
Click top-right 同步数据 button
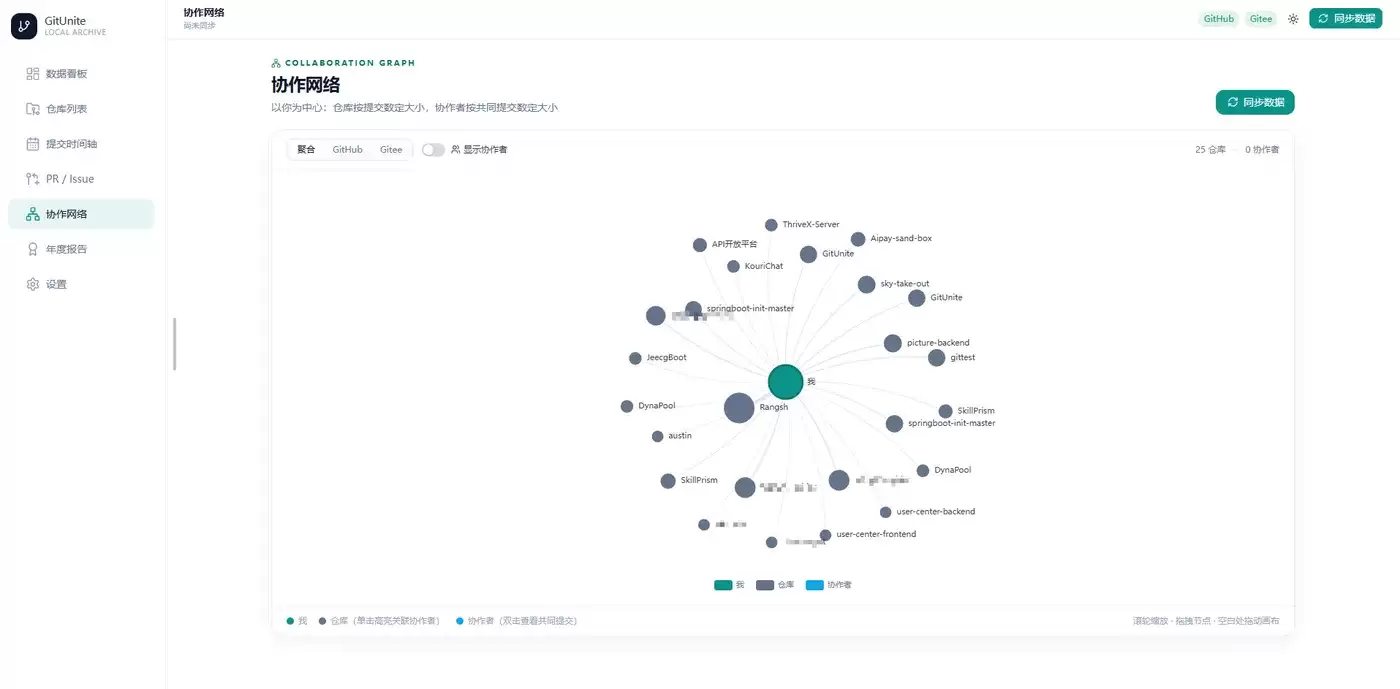[x=1346, y=18]
